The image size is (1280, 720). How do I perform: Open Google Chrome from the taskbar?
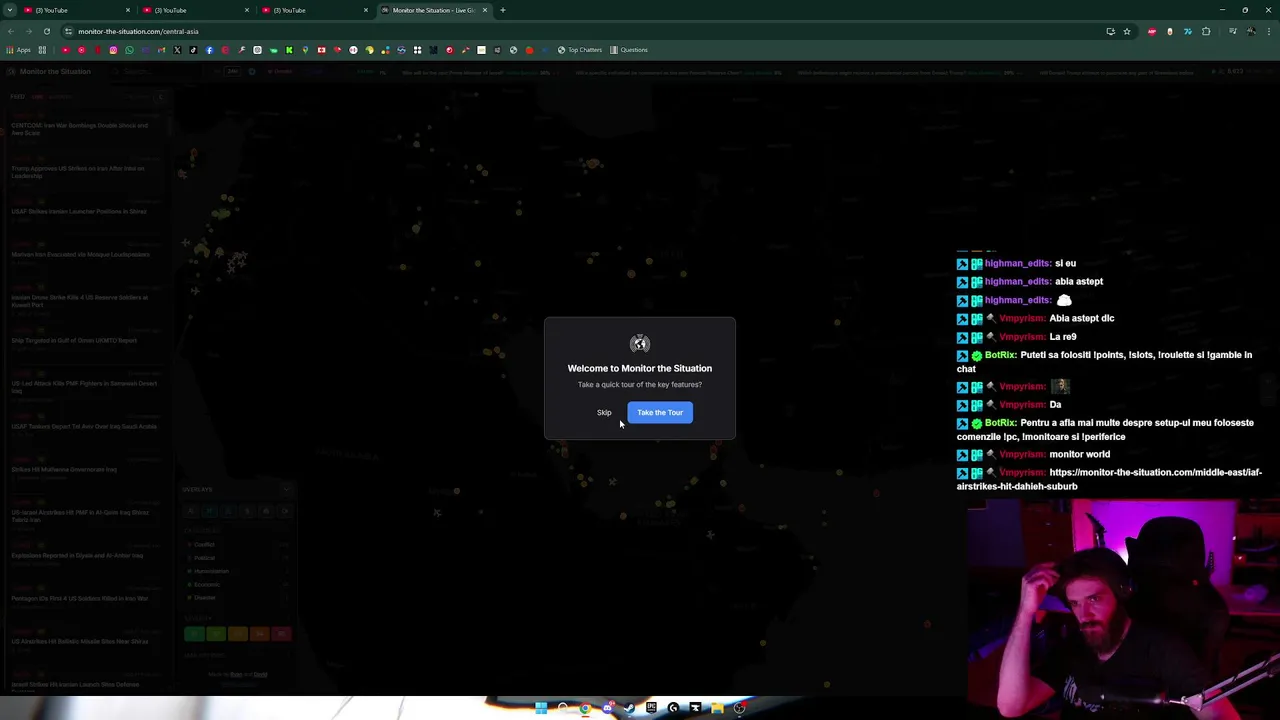585,708
